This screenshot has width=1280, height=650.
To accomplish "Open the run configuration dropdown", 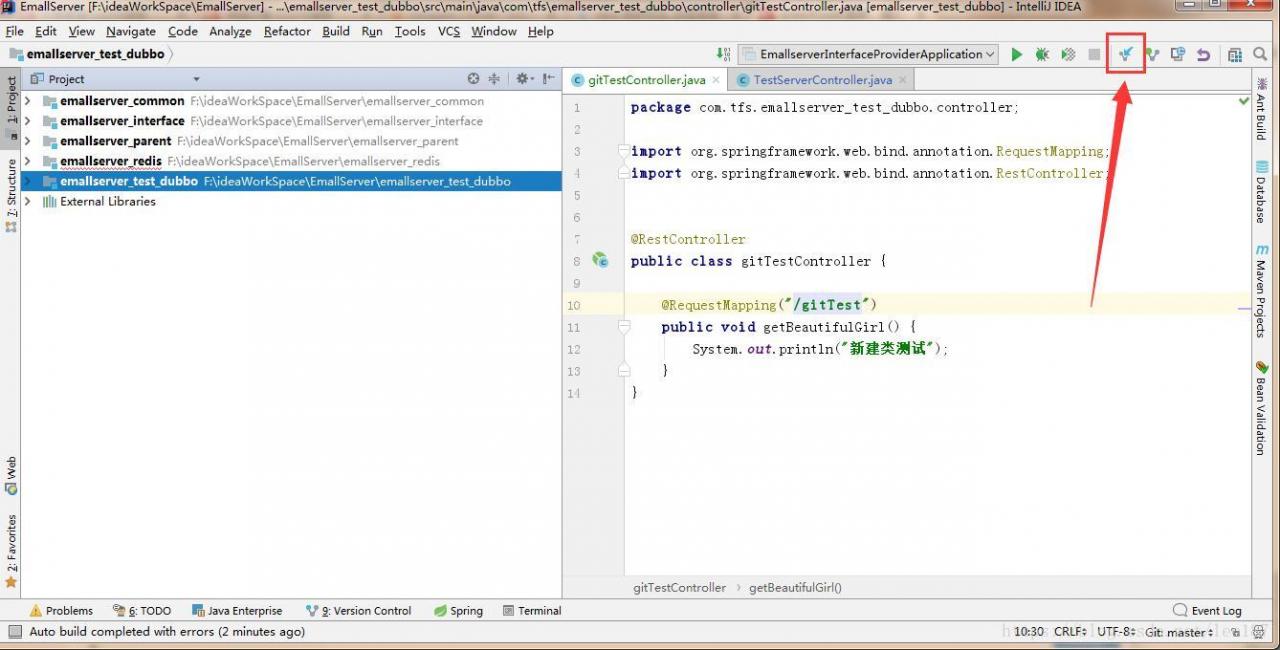I will coord(868,55).
